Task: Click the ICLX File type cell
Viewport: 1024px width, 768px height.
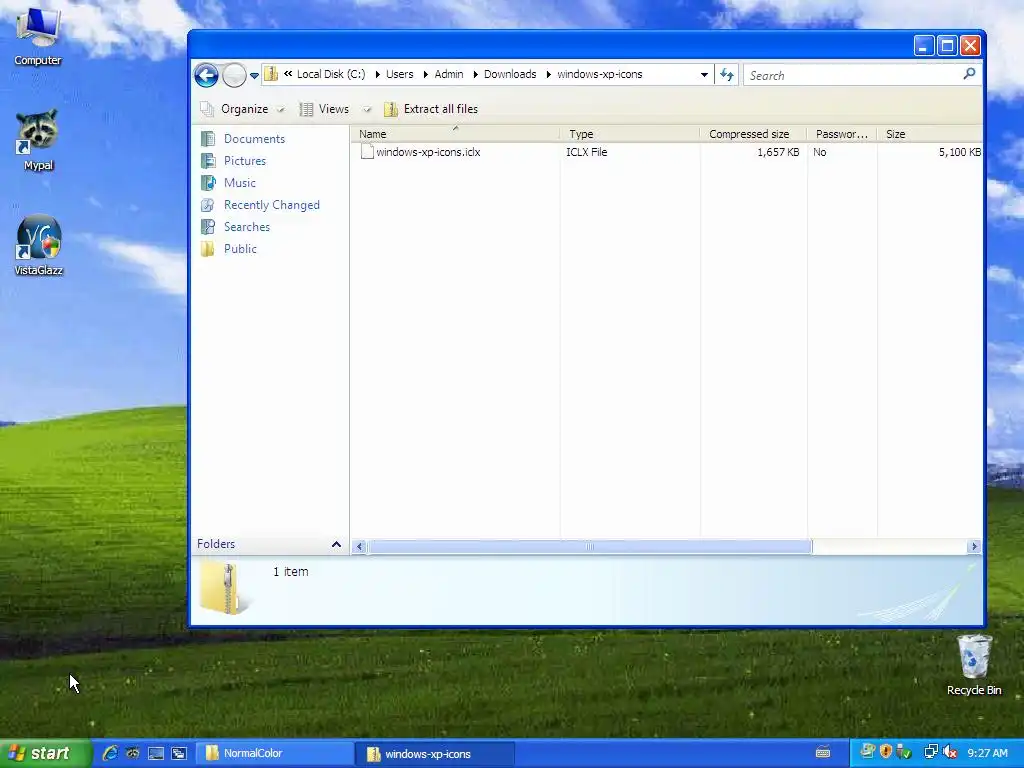Action: (586, 152)
